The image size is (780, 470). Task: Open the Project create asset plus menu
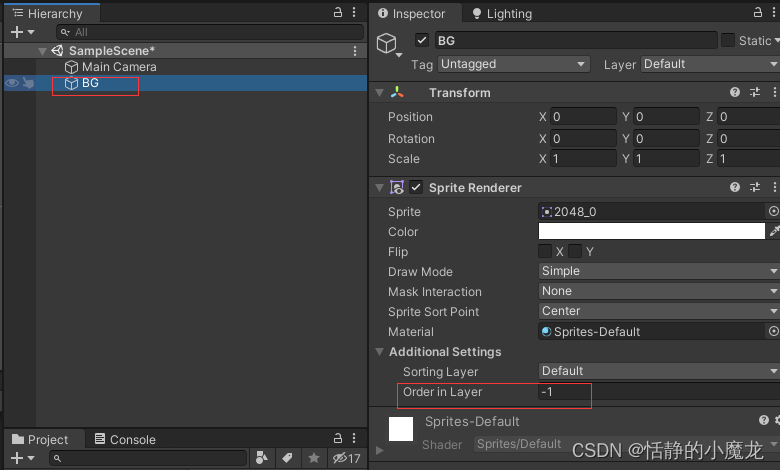(22, 458)
